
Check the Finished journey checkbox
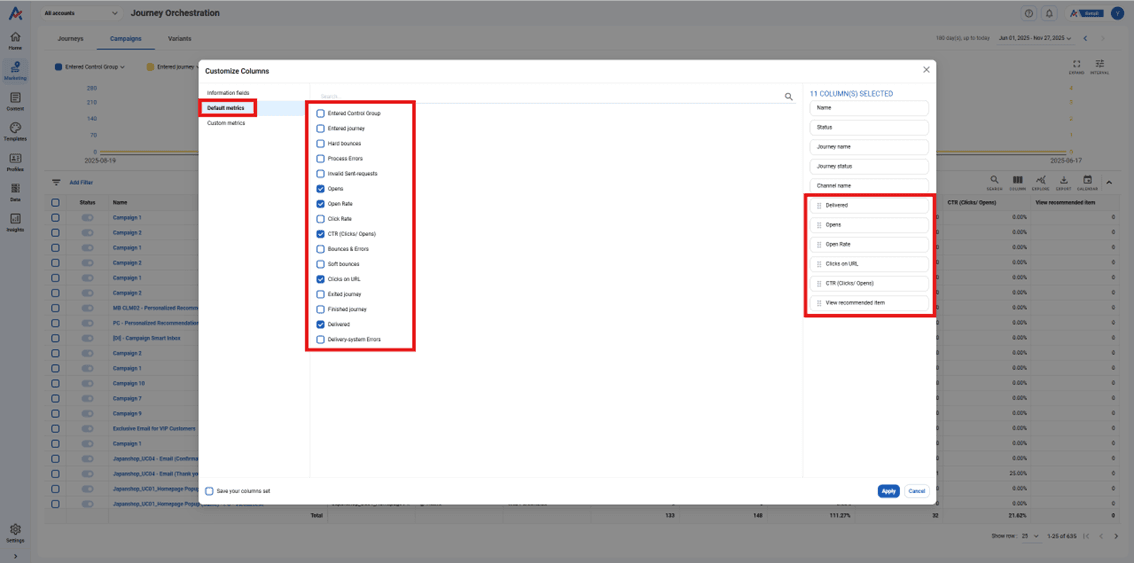point(320,309)
